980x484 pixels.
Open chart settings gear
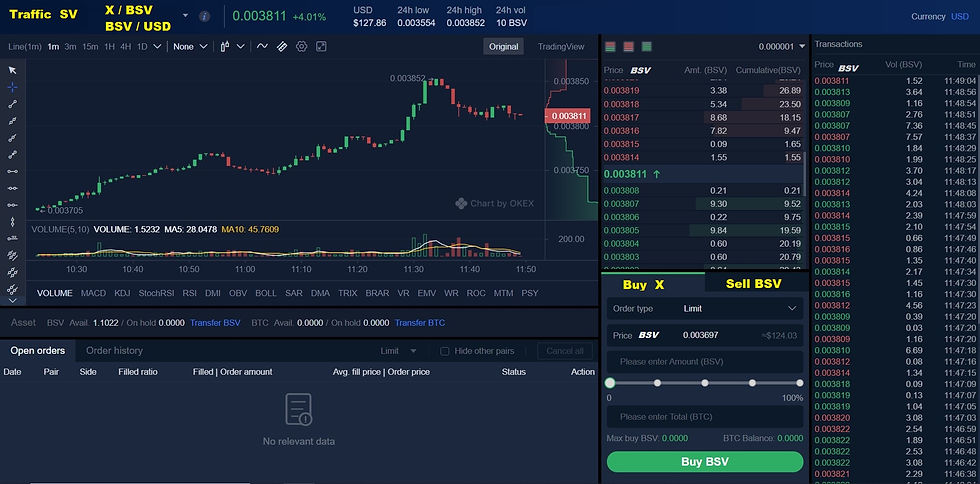[302, 46]
